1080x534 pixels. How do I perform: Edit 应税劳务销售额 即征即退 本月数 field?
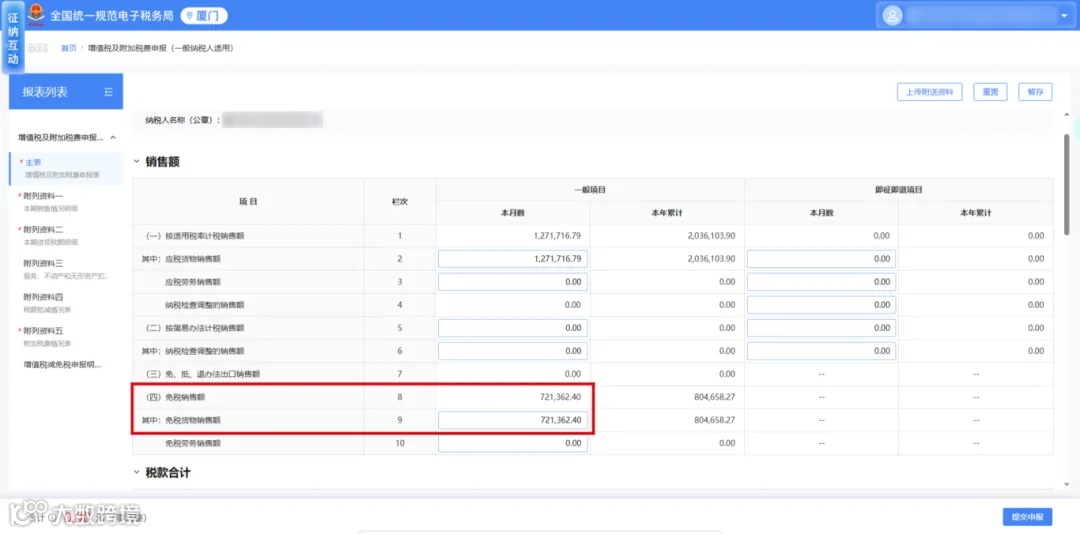pyautogui.click(x=821, y=282)
